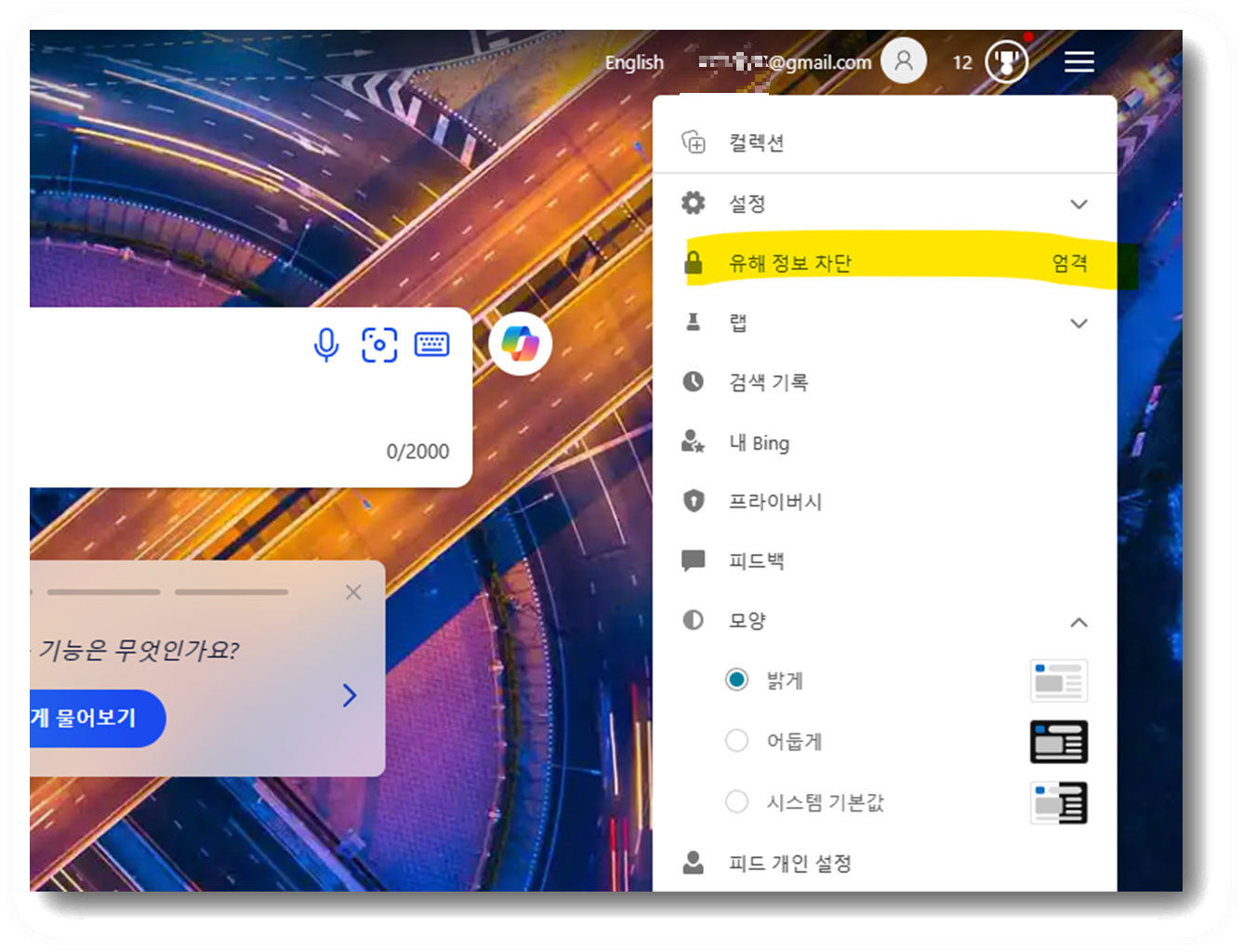Click the 프라이버시 shield icon

coord(694,501)
